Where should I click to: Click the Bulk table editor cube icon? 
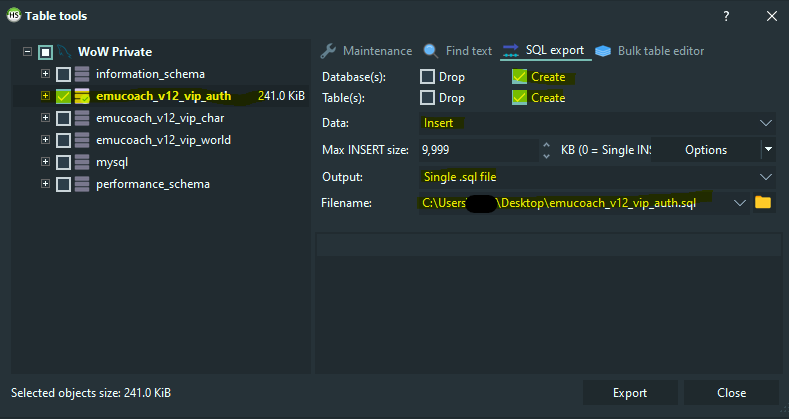tap(602, 51)
